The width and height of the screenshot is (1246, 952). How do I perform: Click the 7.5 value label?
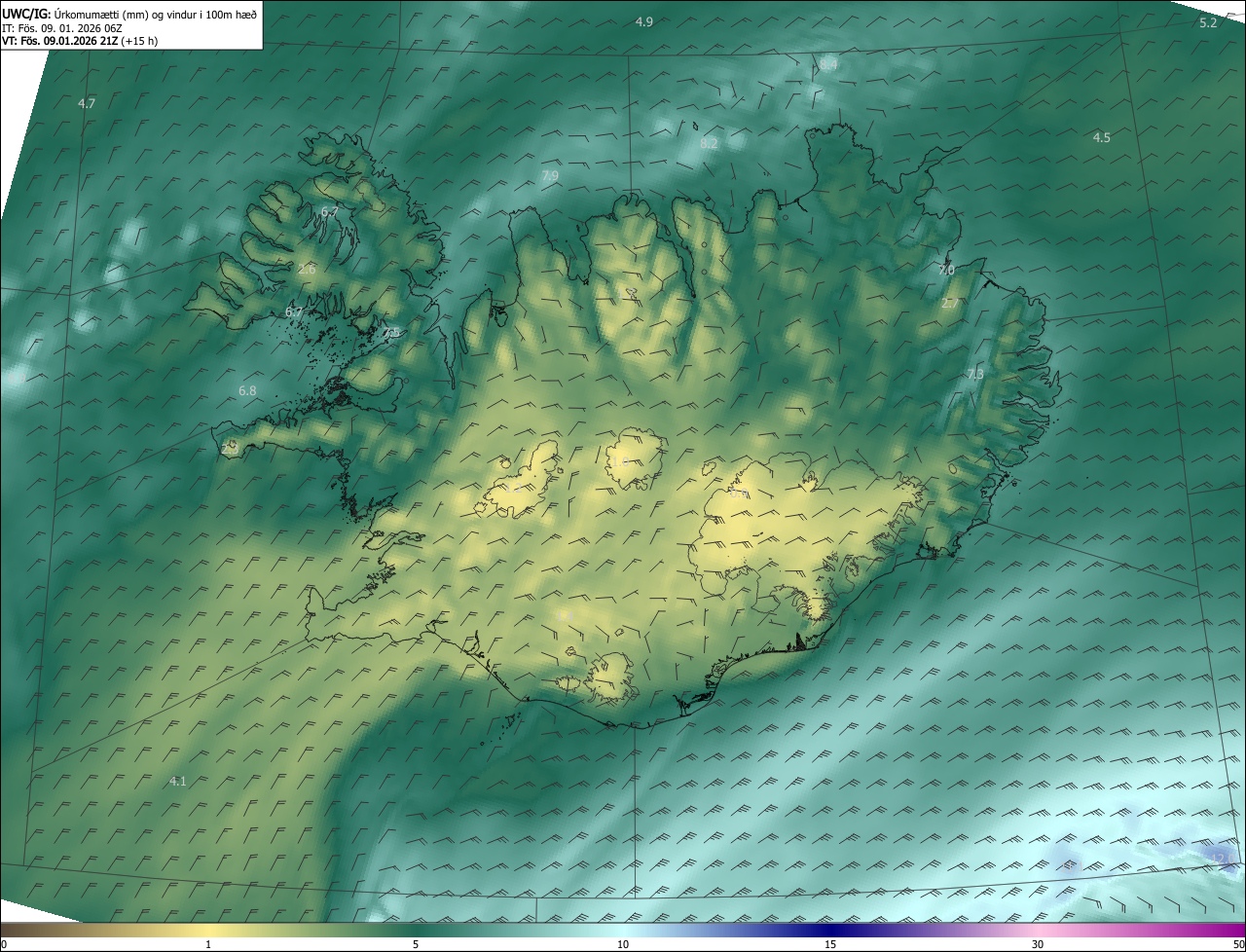(391, 333)
